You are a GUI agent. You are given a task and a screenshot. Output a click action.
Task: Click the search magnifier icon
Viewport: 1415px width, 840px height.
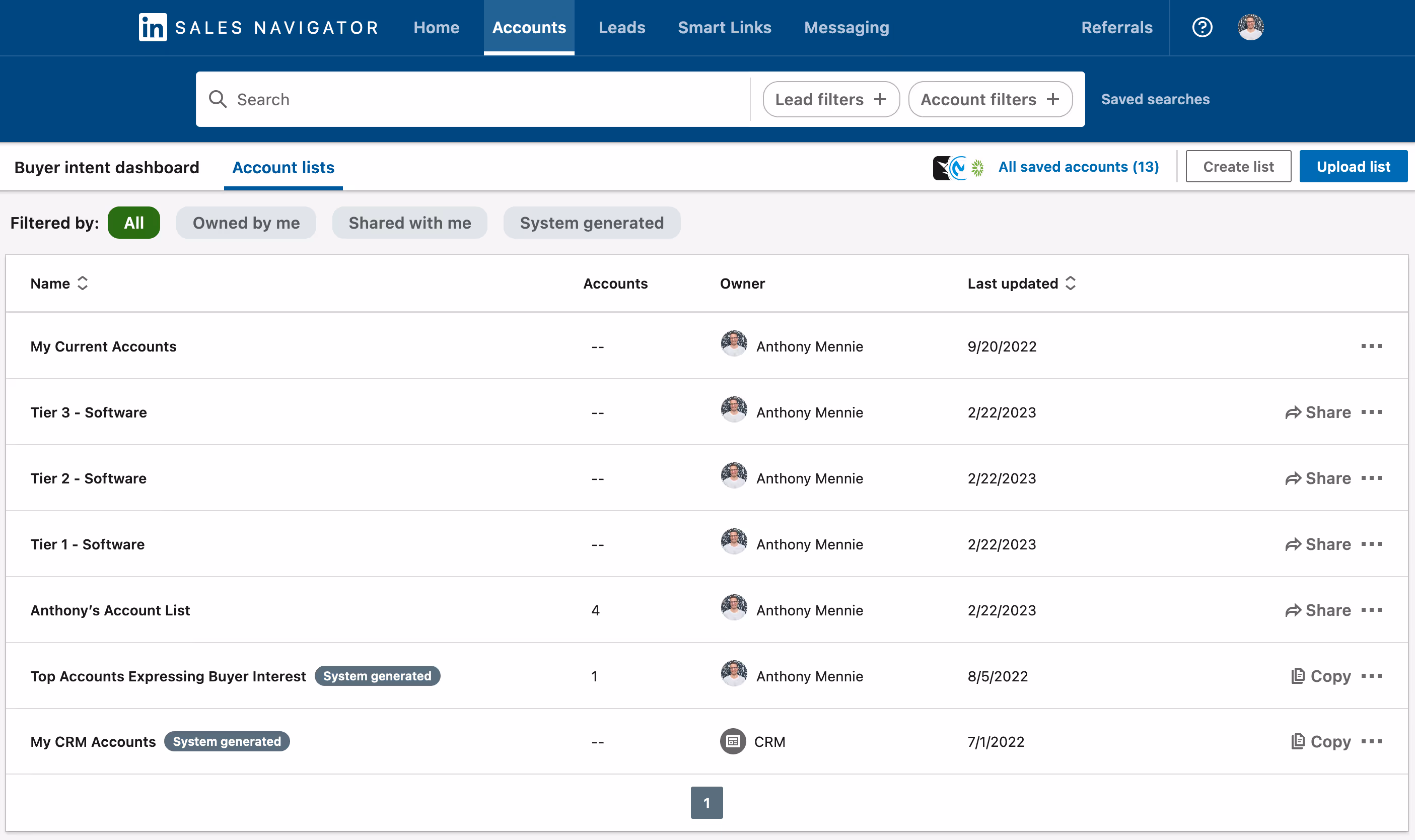point(218,99)
